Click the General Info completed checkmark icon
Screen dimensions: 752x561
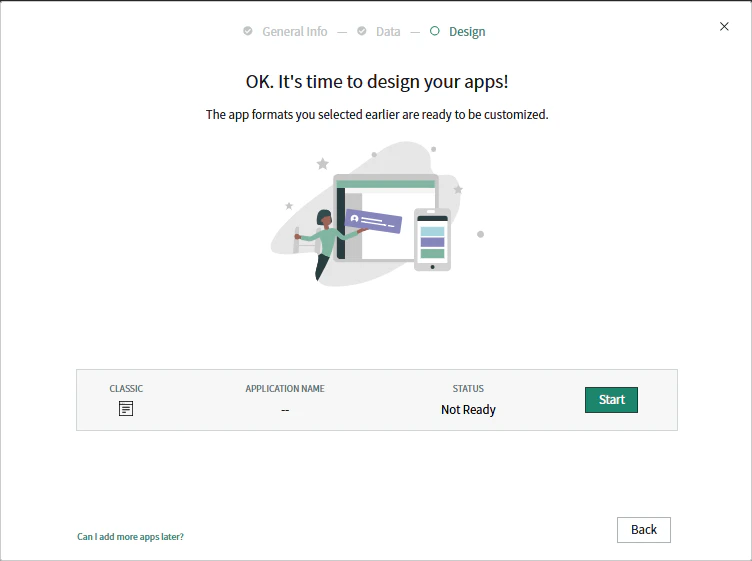247,31
